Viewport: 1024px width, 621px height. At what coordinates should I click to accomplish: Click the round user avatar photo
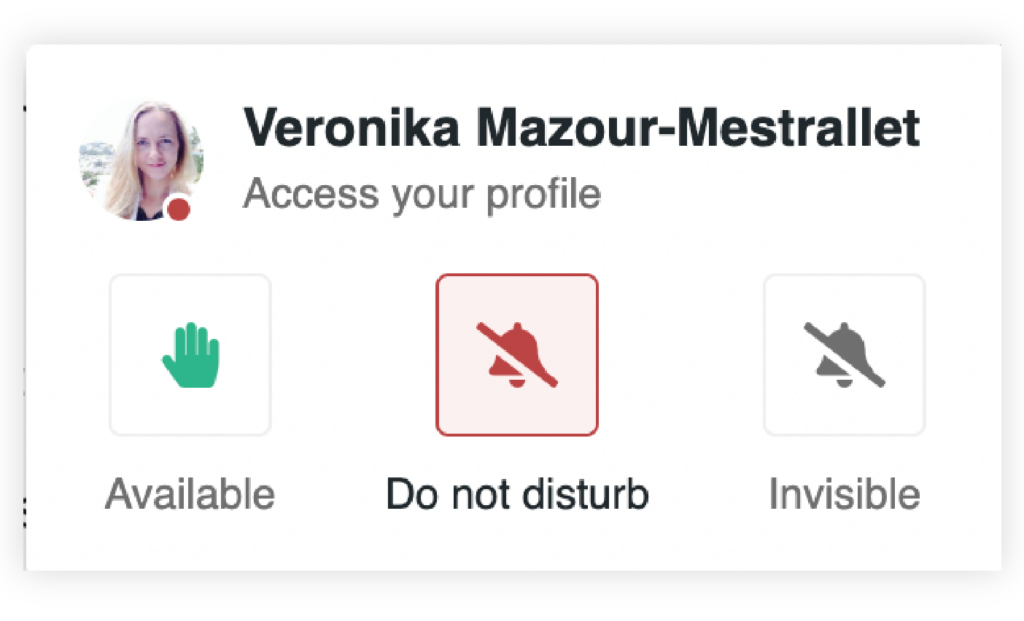point(141,160)
